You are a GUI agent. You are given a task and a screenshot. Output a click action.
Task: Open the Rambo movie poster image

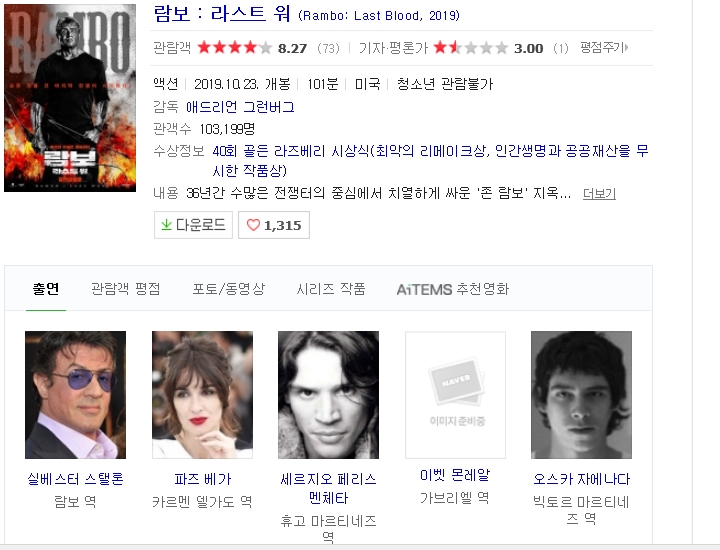click(70, 97)
